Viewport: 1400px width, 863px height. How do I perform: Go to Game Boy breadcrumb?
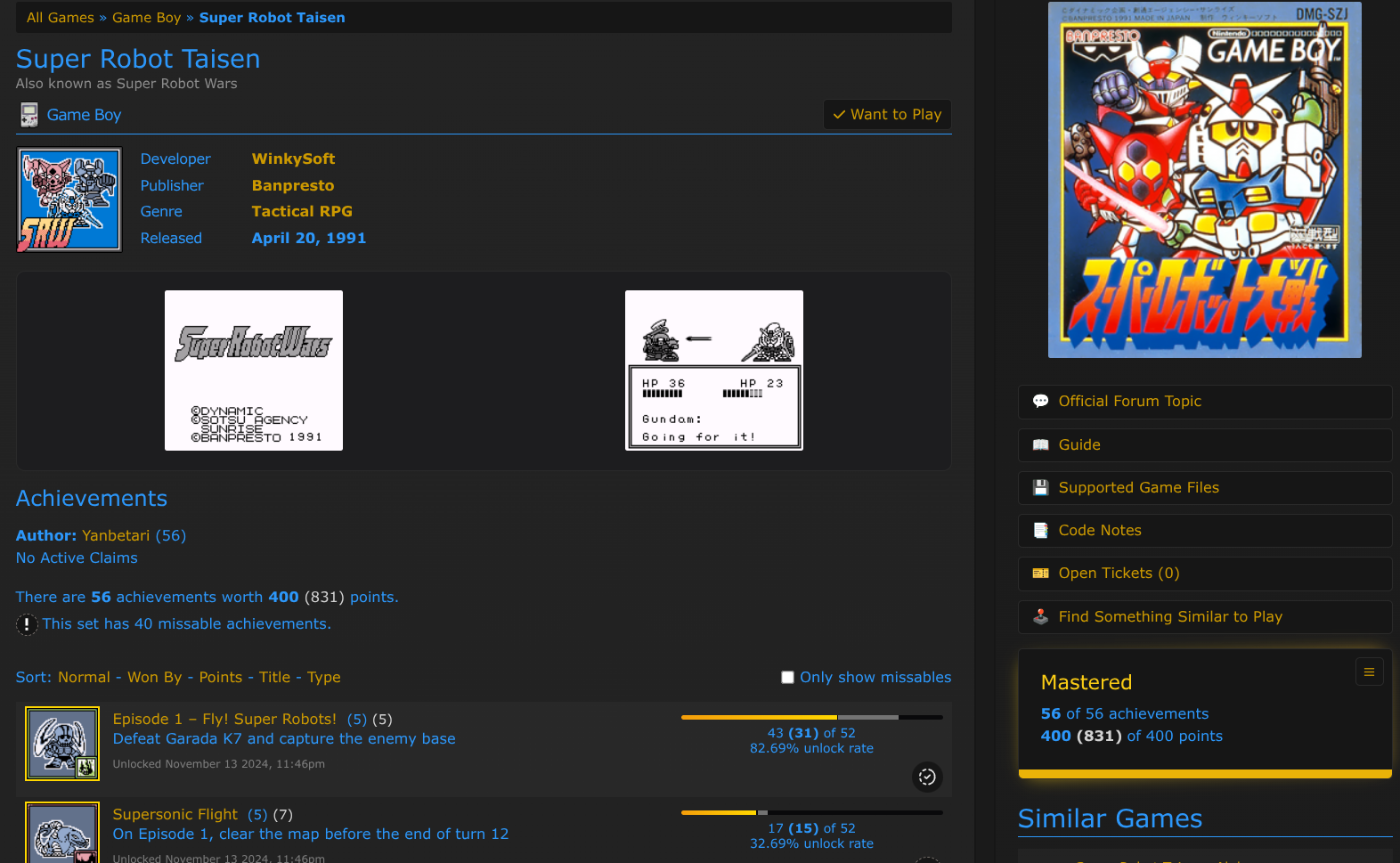click(x=146, y=18)
